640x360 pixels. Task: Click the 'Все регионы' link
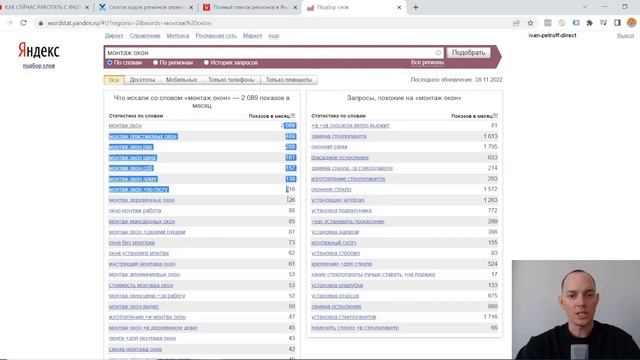(x=427, y=62)
